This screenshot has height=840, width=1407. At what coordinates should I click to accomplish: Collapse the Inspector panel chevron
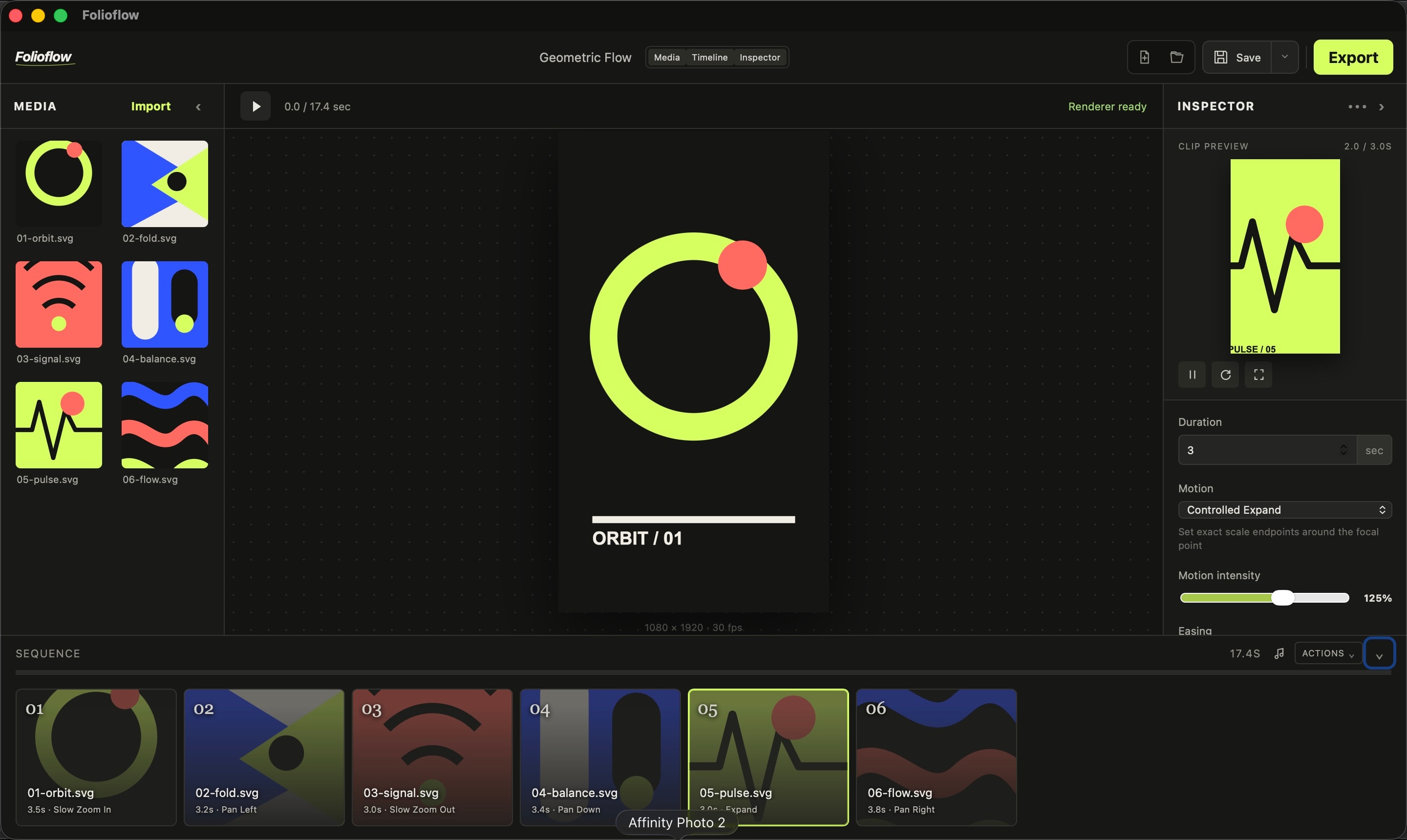click(1382, 107)
